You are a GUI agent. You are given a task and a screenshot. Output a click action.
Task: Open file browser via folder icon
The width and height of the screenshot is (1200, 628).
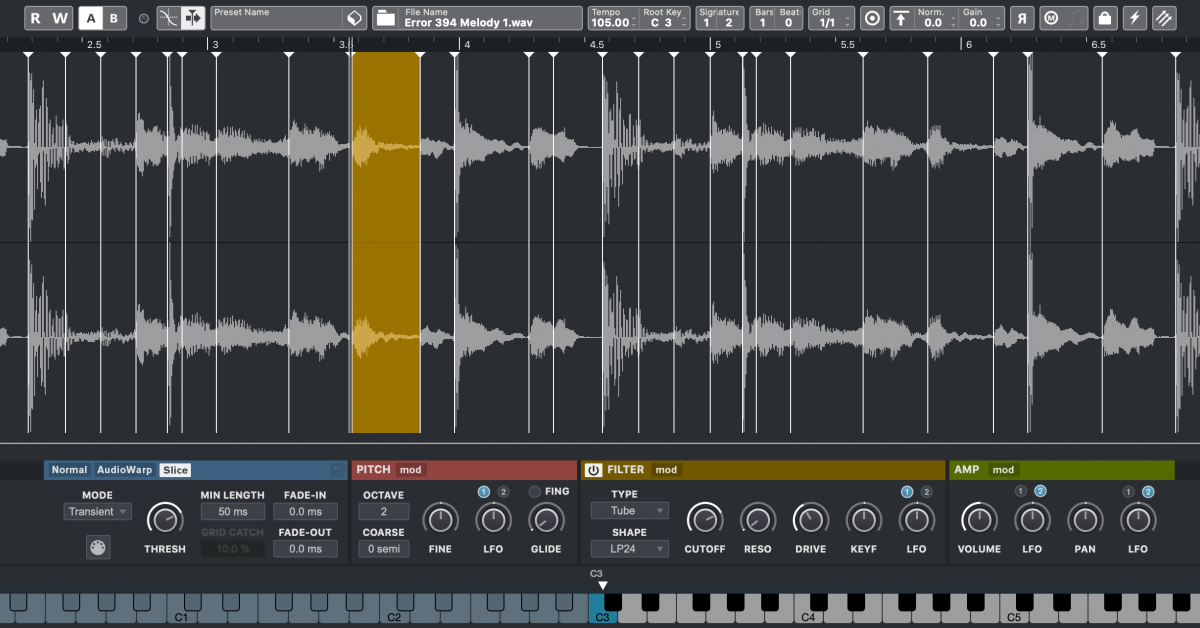pyautogui.click(x=385, y=18)
